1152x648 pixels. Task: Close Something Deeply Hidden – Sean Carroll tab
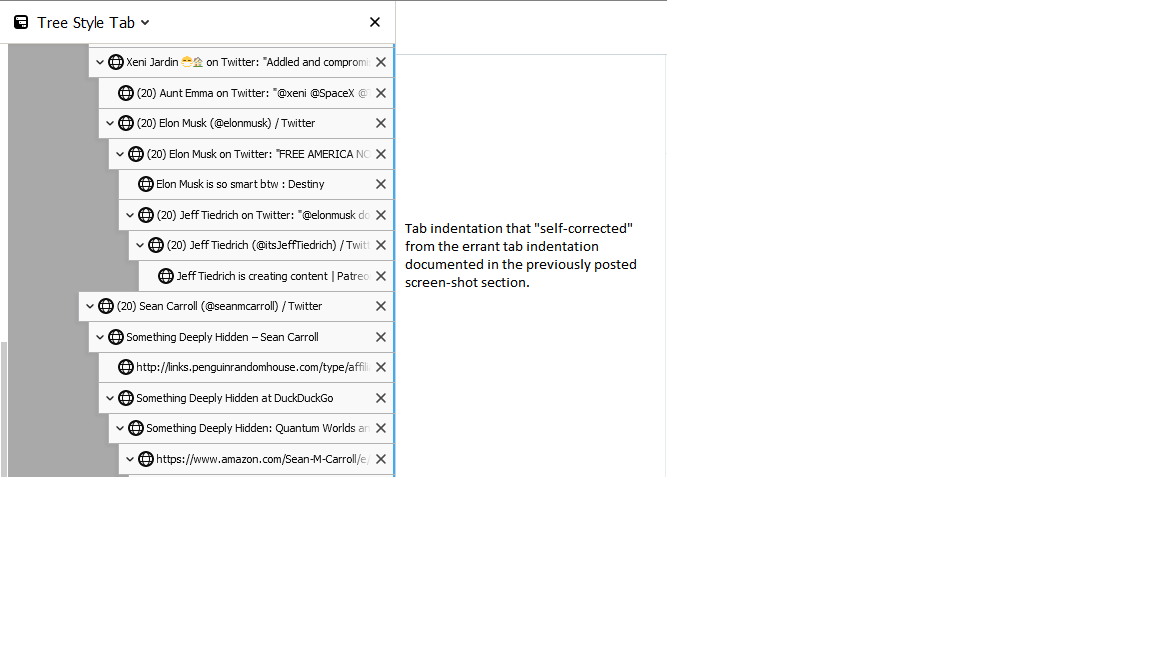pos(381,337)
